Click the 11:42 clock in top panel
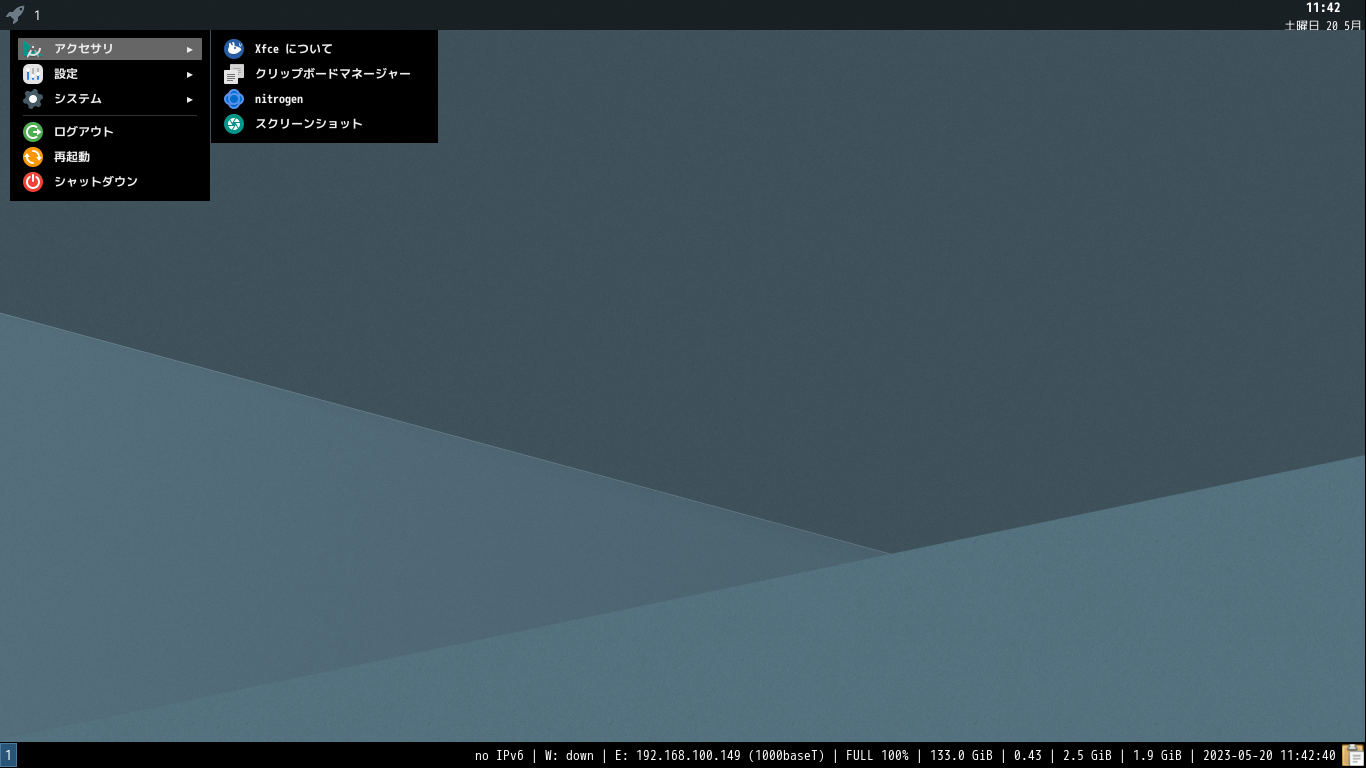The height and width of the screenshot is (768, 1366). (x=1323, y=8)
